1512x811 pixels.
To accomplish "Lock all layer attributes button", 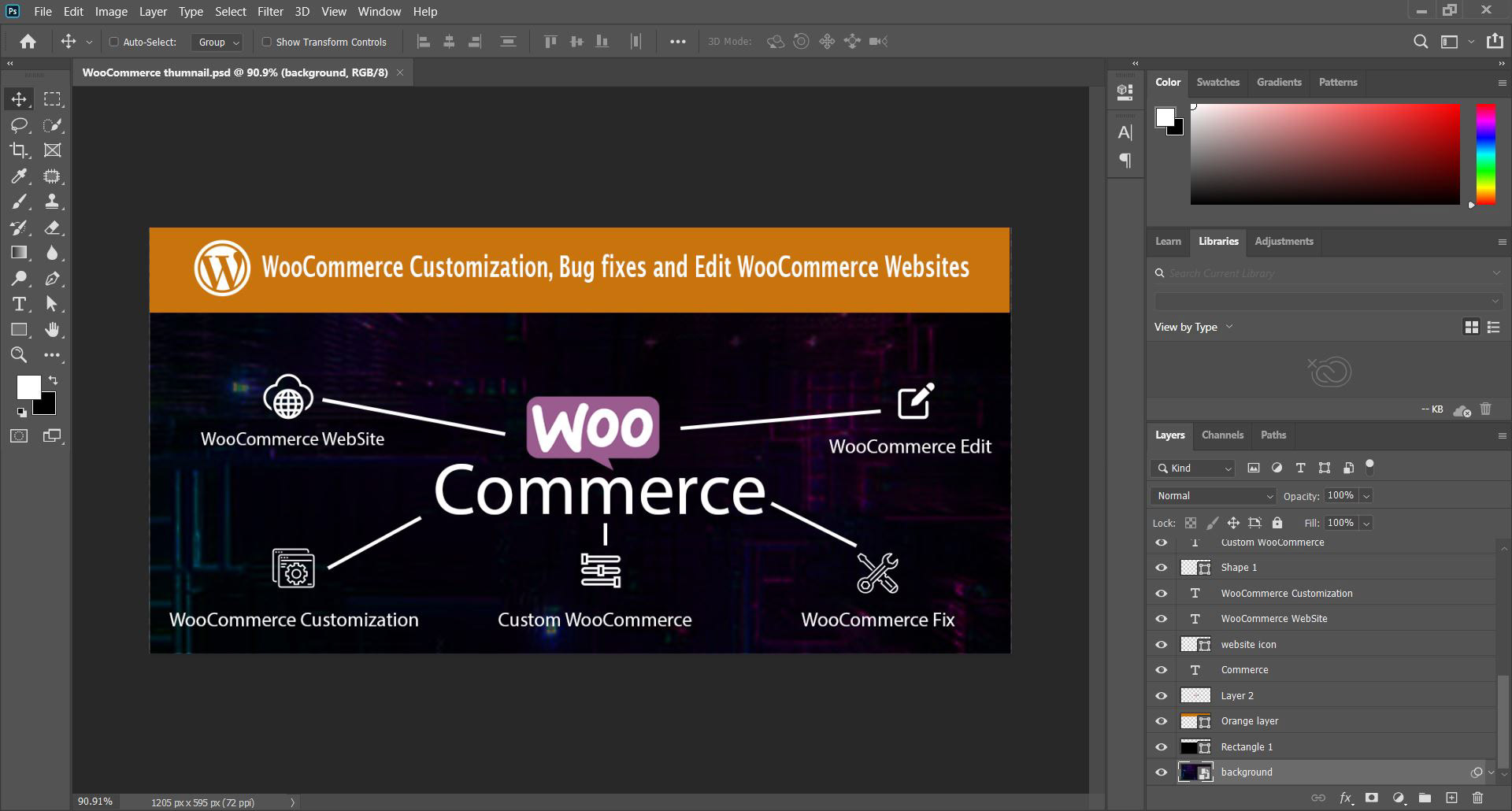I will point(1277,523).
